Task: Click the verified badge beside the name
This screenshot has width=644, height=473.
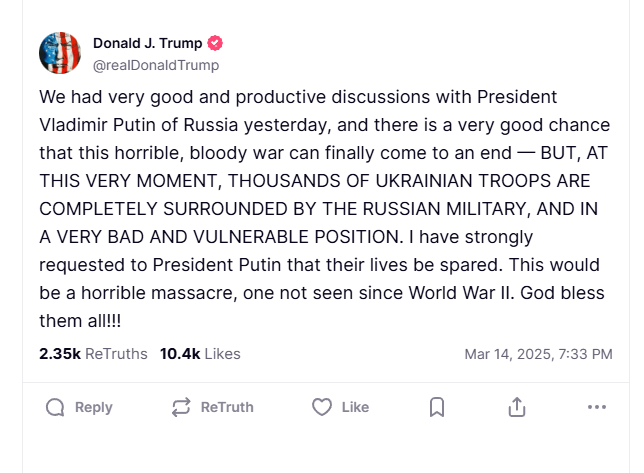Action: click(x=215, y=44)
